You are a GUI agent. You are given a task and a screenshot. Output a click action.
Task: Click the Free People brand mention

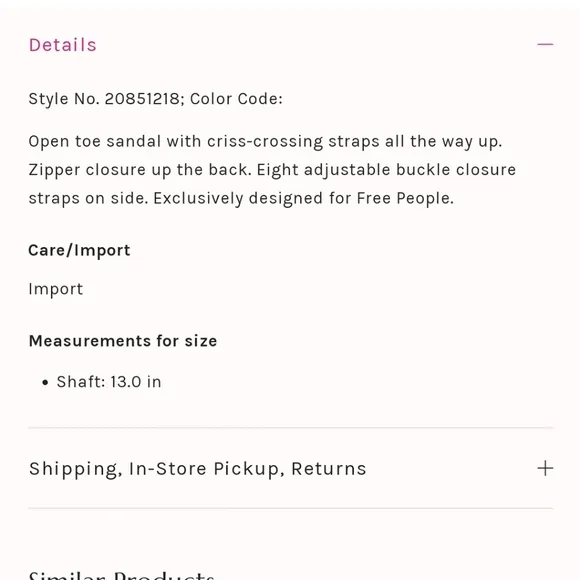pyautogui.click(x=405, y=198)
